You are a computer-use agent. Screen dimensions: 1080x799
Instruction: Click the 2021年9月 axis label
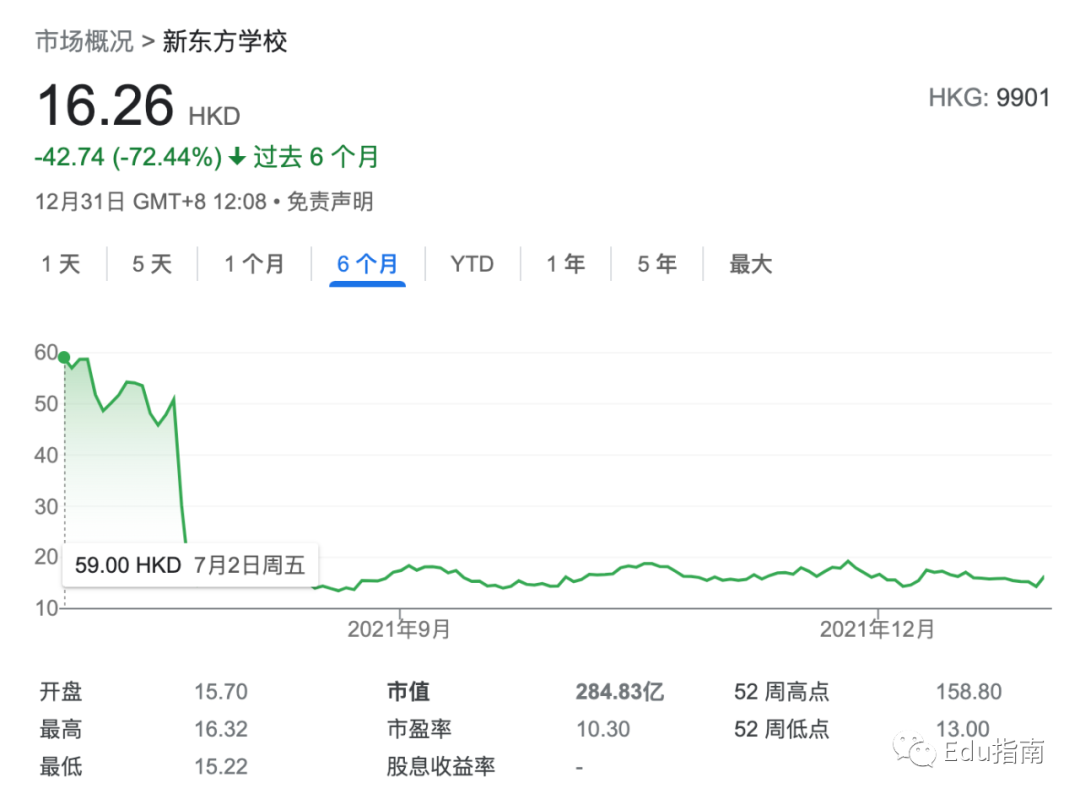tap(399, 629)
